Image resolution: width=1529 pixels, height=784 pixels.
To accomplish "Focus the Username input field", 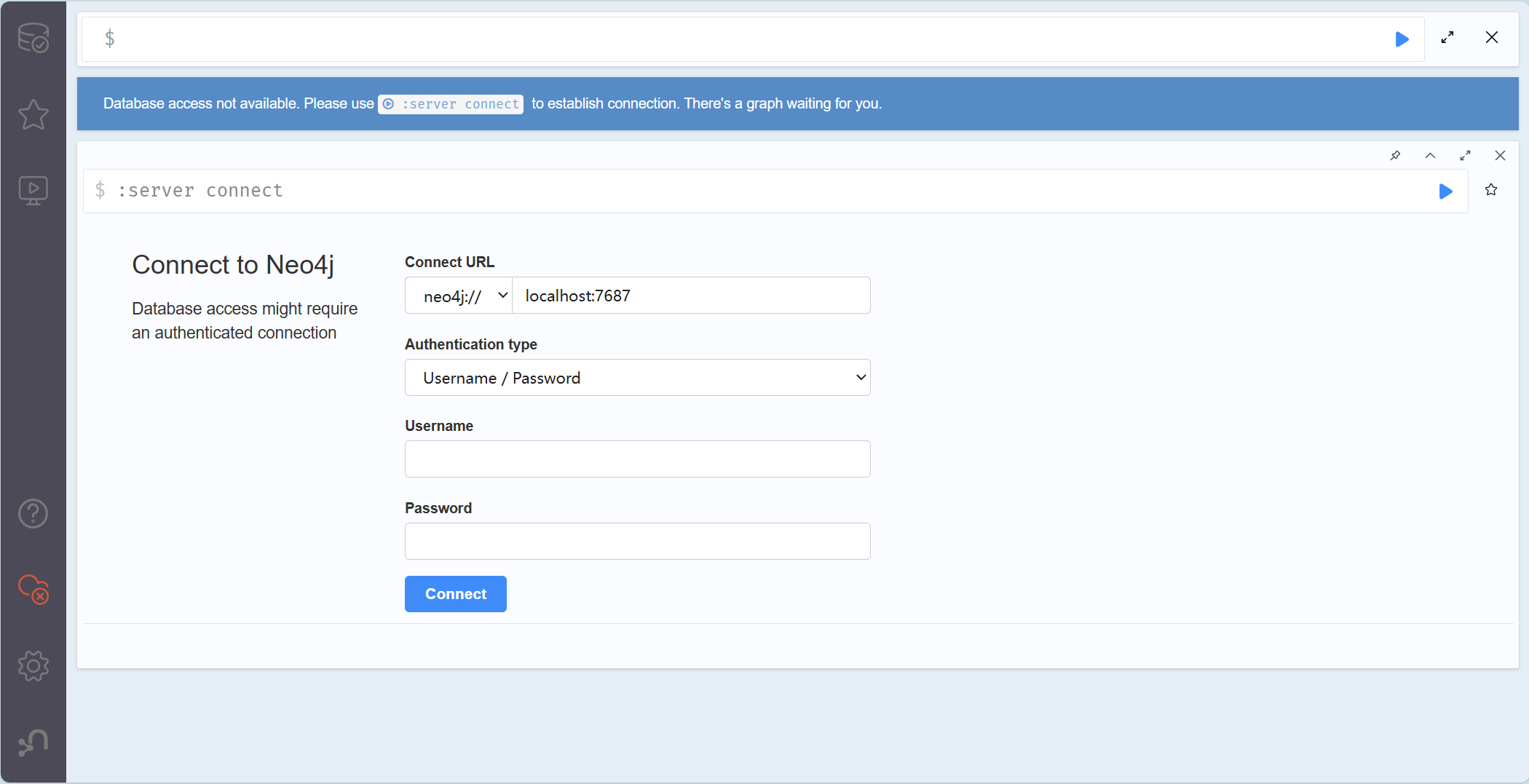I will tap(638, 459).
